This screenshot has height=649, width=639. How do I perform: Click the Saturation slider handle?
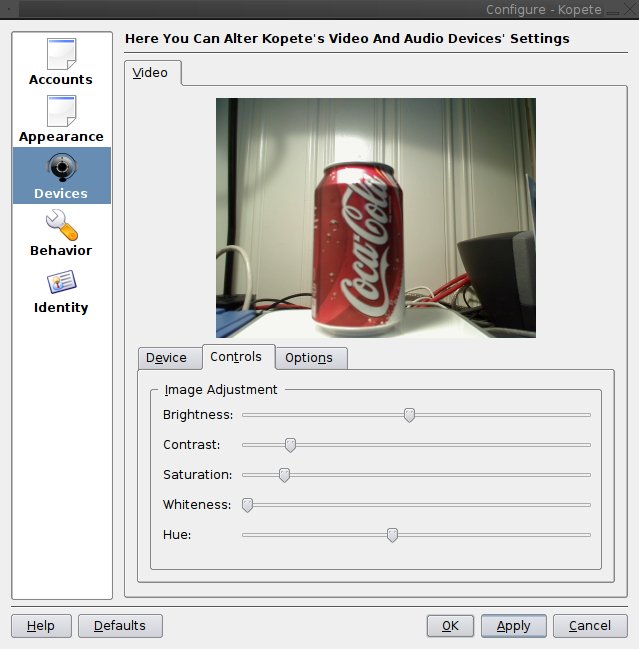(284, 475)
